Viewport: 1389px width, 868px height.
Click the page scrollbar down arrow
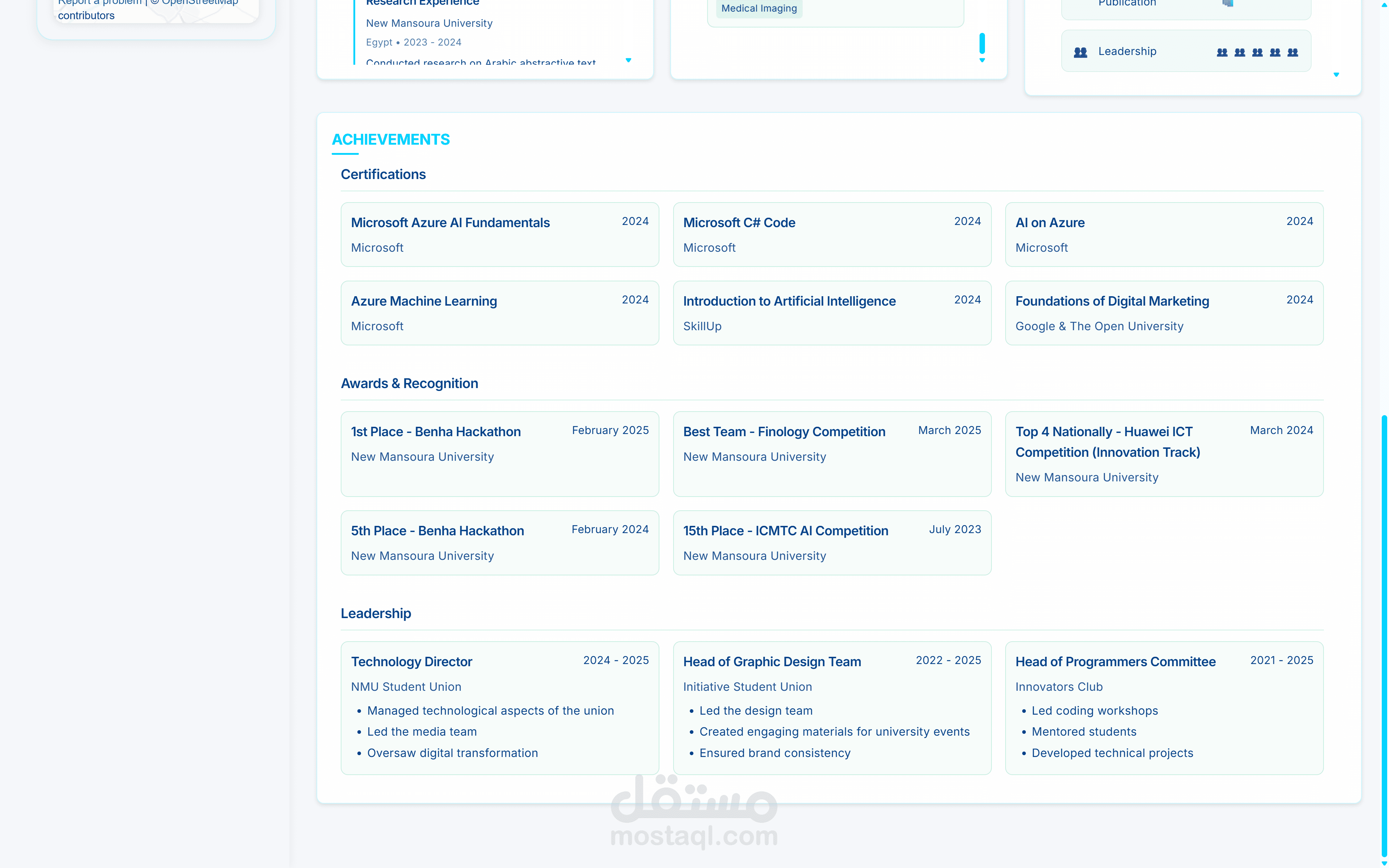(1384, 863)
